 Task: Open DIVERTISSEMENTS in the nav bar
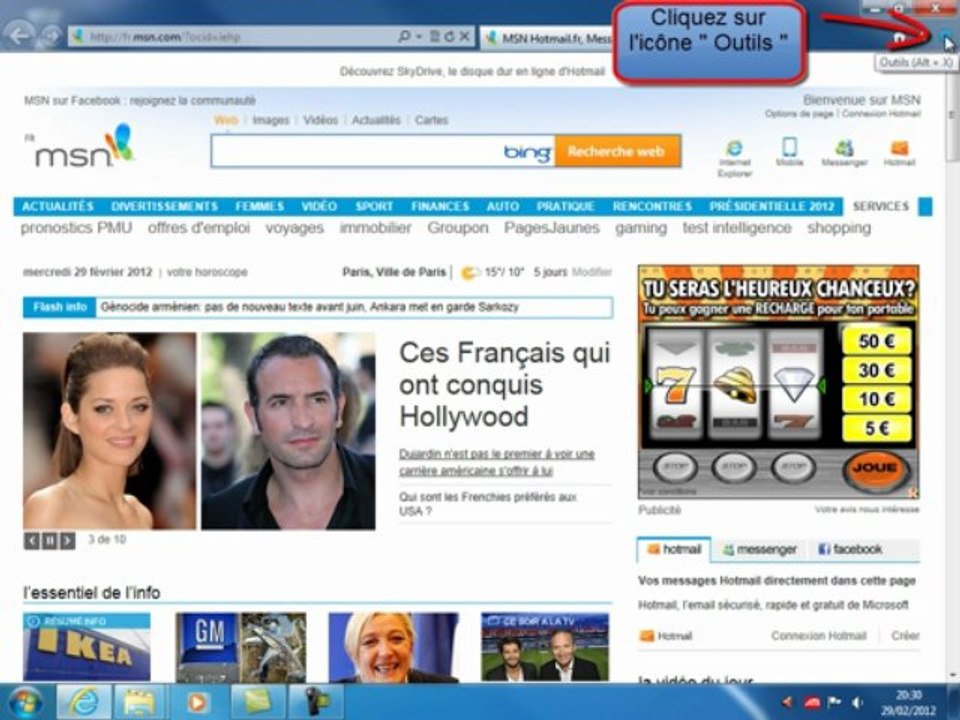pyautogui.click(x=165, y=206)
